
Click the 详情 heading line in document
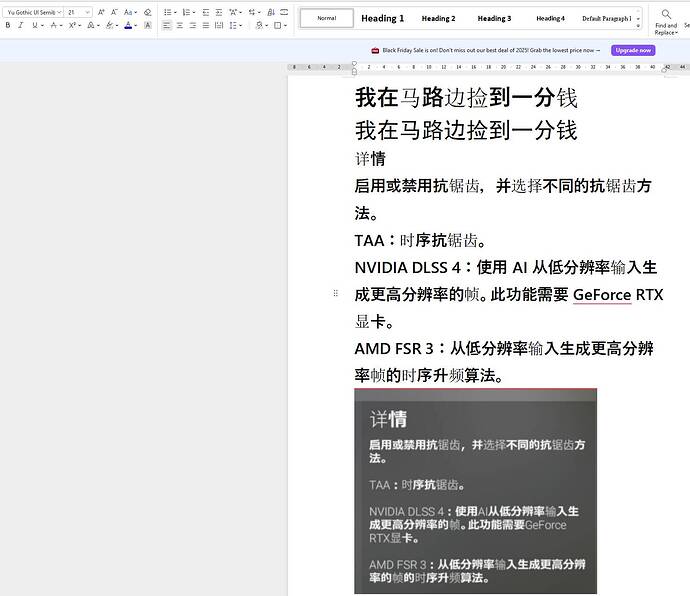pyautogui.click(x=371, y=159)
